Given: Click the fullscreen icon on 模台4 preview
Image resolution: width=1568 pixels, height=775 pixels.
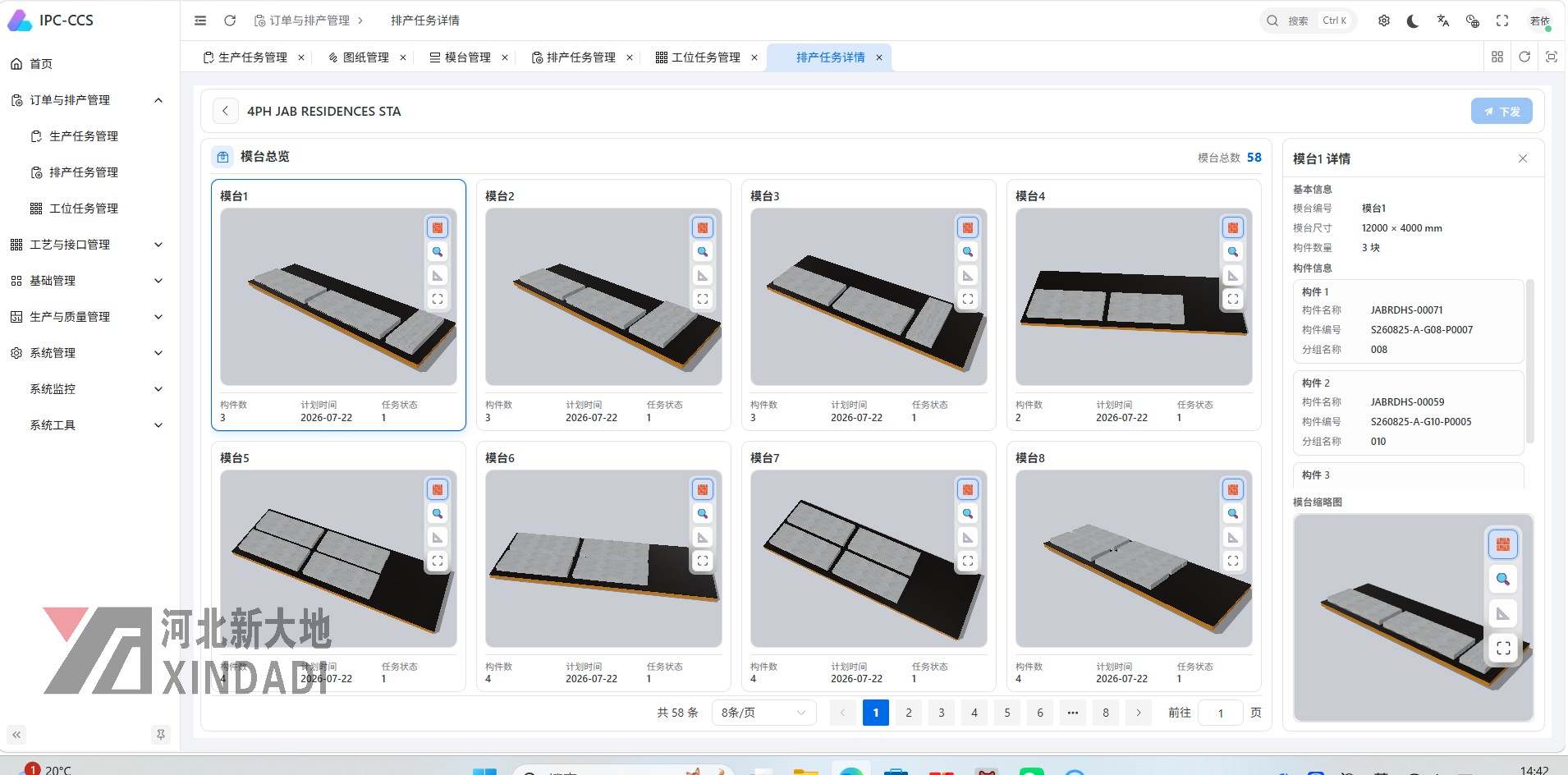Looking at the screenshot, I should [1233, 300].
